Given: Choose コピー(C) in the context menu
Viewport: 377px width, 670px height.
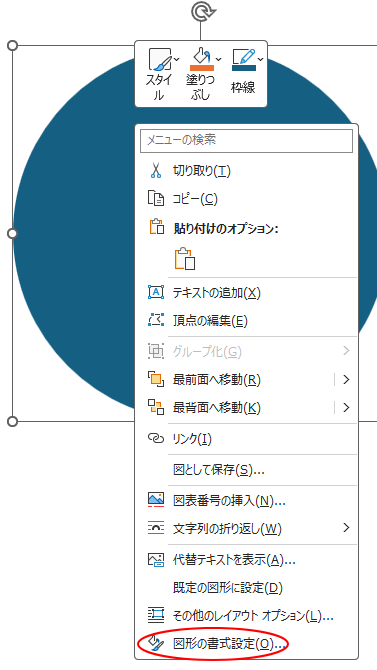Looking at the screenshot, I should [x=195, y=199].
